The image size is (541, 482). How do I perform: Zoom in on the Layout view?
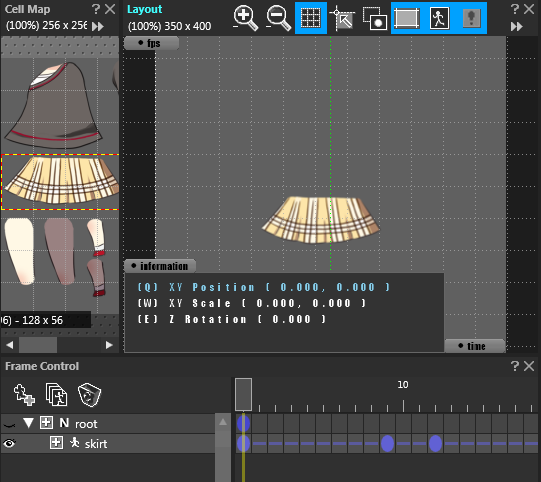point(245,18)
